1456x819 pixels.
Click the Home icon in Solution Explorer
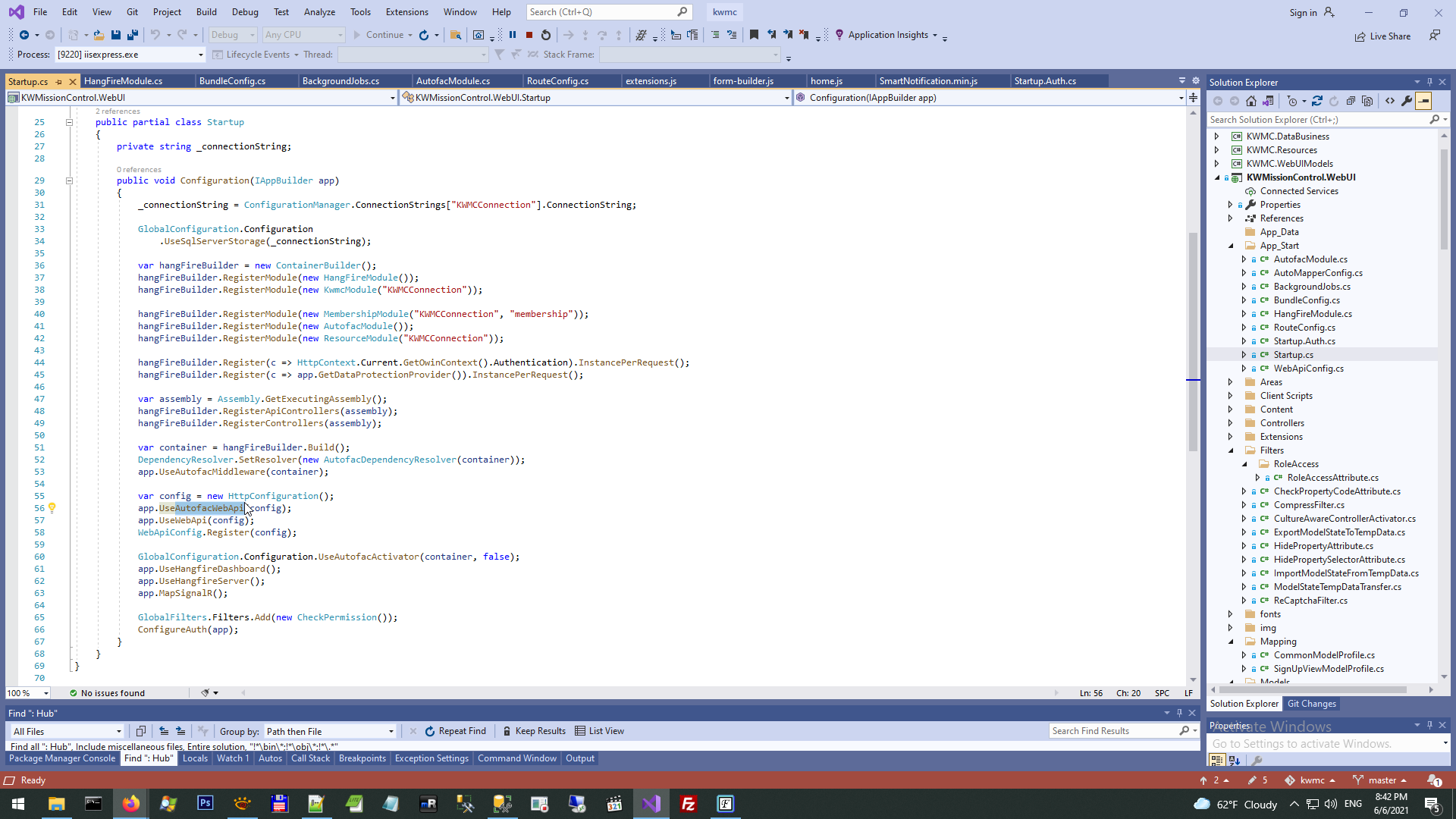1251,101
